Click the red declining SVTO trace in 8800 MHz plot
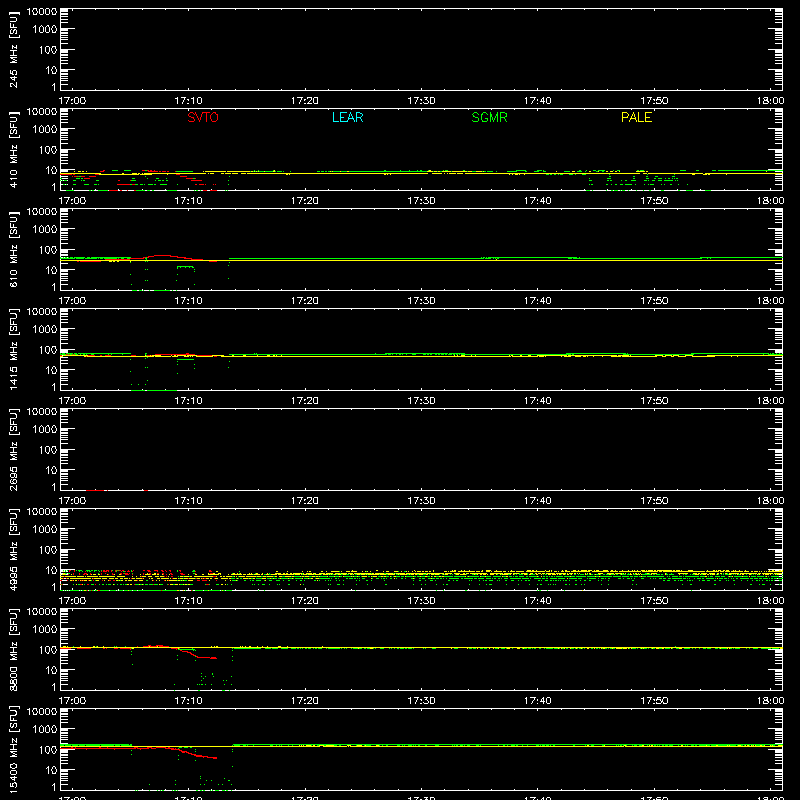The image size is (800, 800). pos(199,656)
